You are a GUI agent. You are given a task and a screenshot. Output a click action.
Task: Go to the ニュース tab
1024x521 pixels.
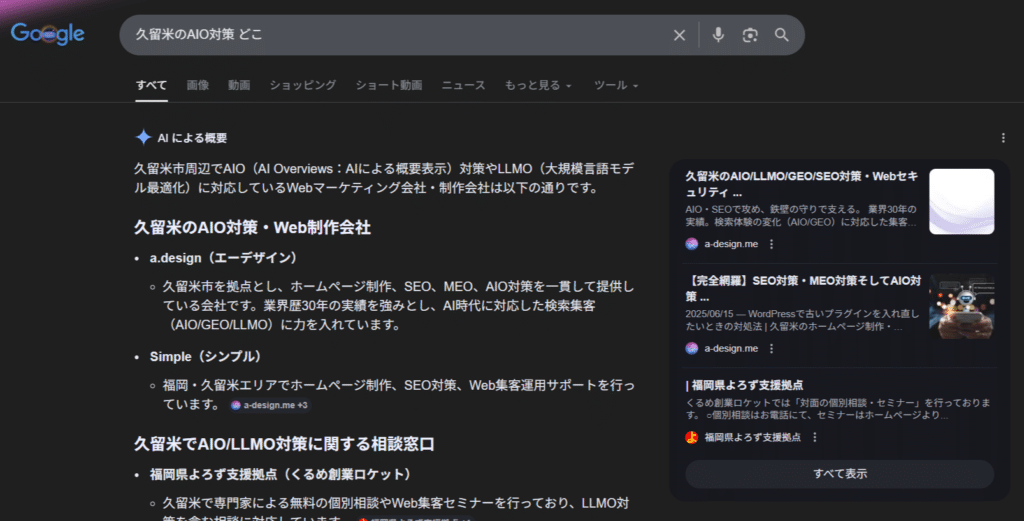464,85
